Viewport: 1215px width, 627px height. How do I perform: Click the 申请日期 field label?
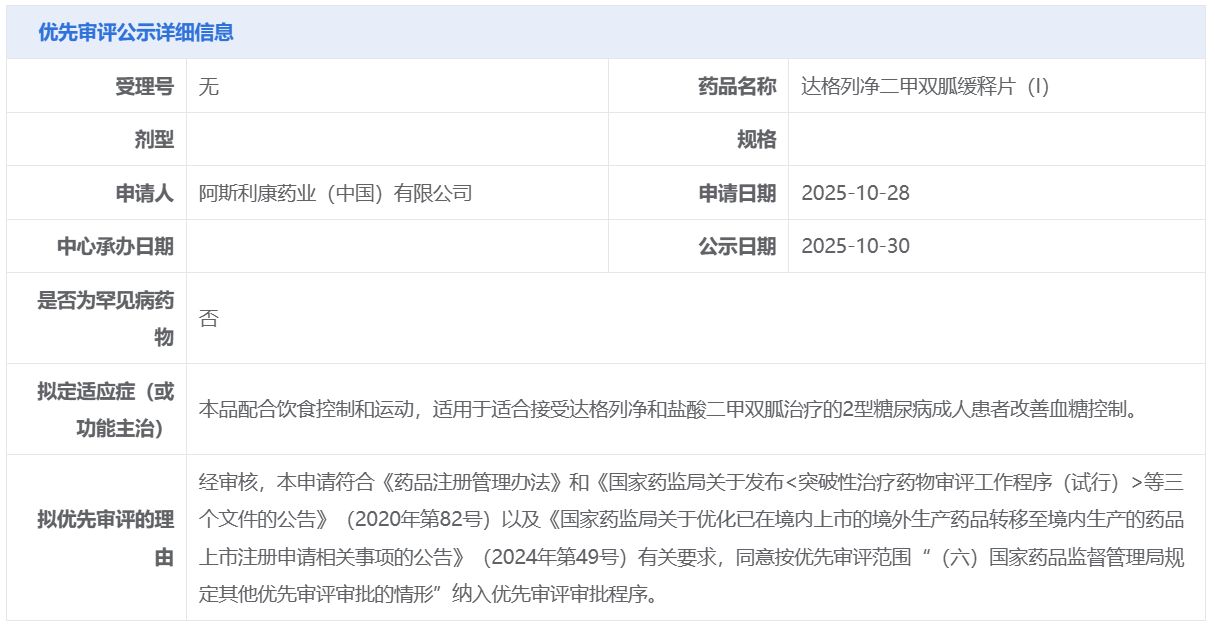point(736,193)
